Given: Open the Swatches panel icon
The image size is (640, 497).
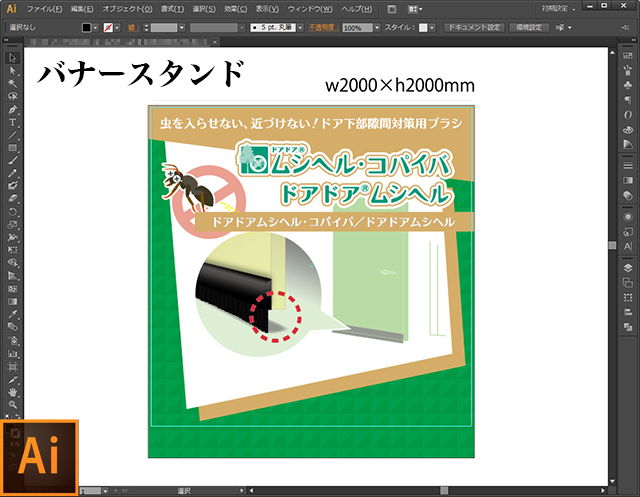Looking at the screenshot, I should (x=628, y=56).
